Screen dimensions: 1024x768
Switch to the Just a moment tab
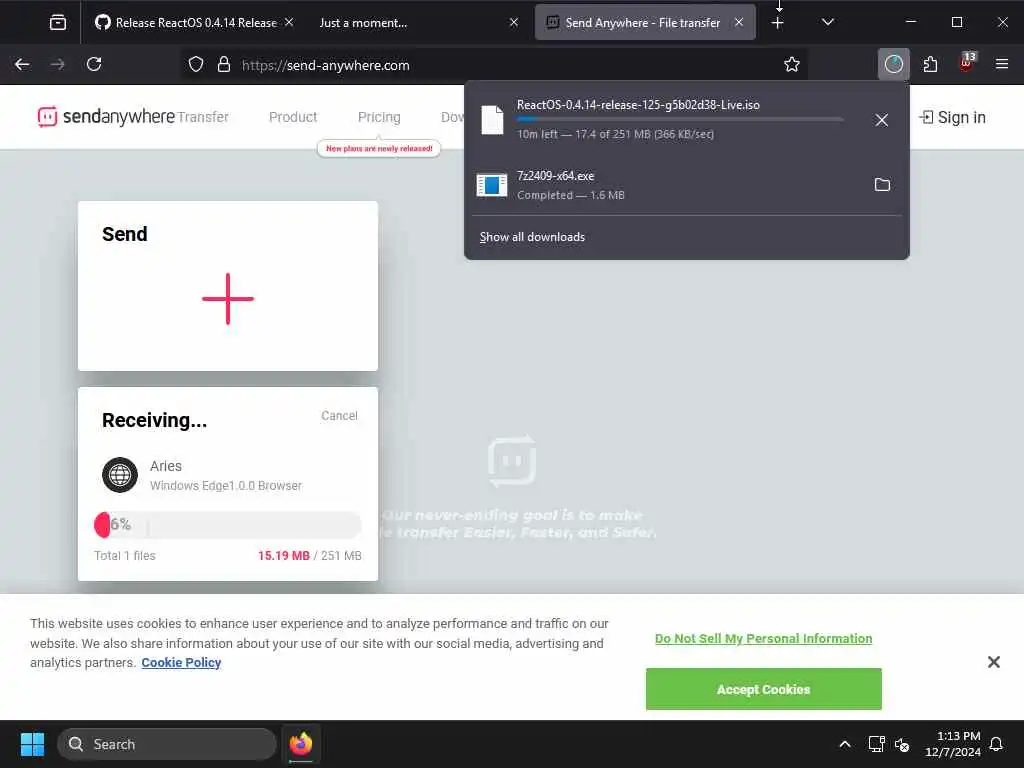(418, 23)
